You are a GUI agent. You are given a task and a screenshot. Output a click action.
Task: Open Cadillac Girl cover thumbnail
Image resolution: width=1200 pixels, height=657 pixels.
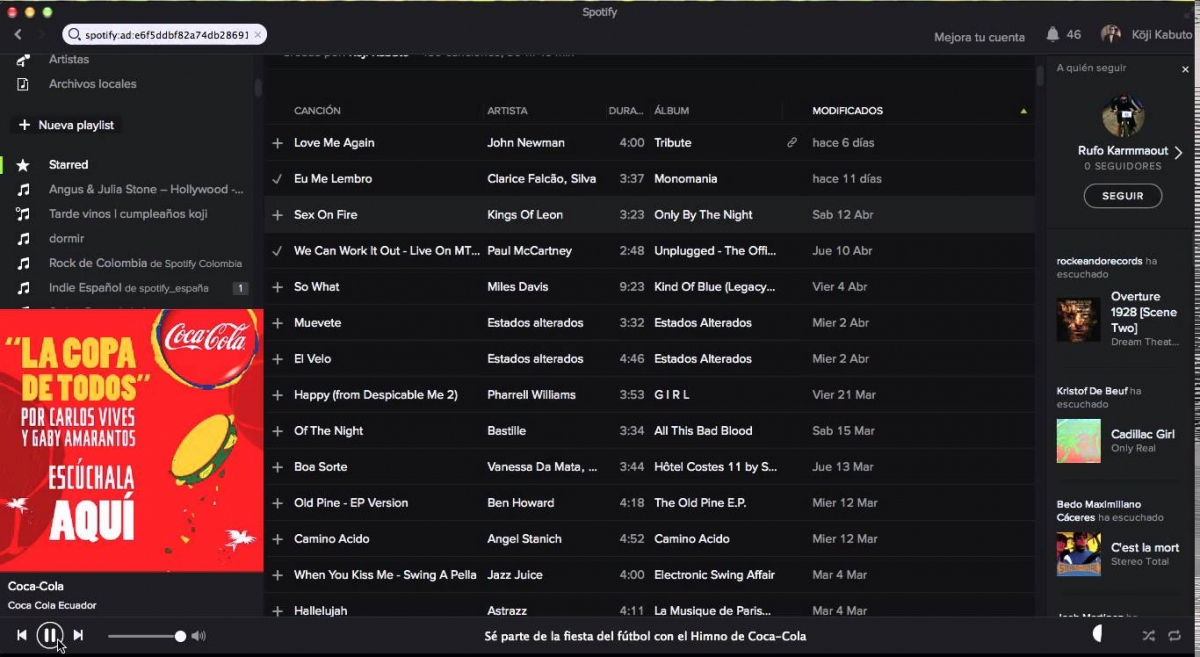coord(1078,441)
